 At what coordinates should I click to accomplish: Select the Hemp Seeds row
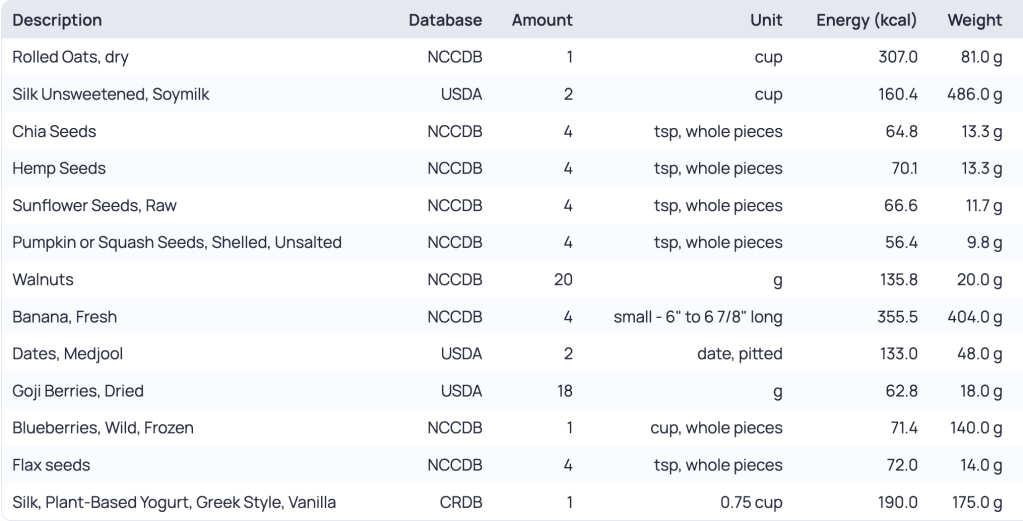pyautogui.click(x=59, y=168)
